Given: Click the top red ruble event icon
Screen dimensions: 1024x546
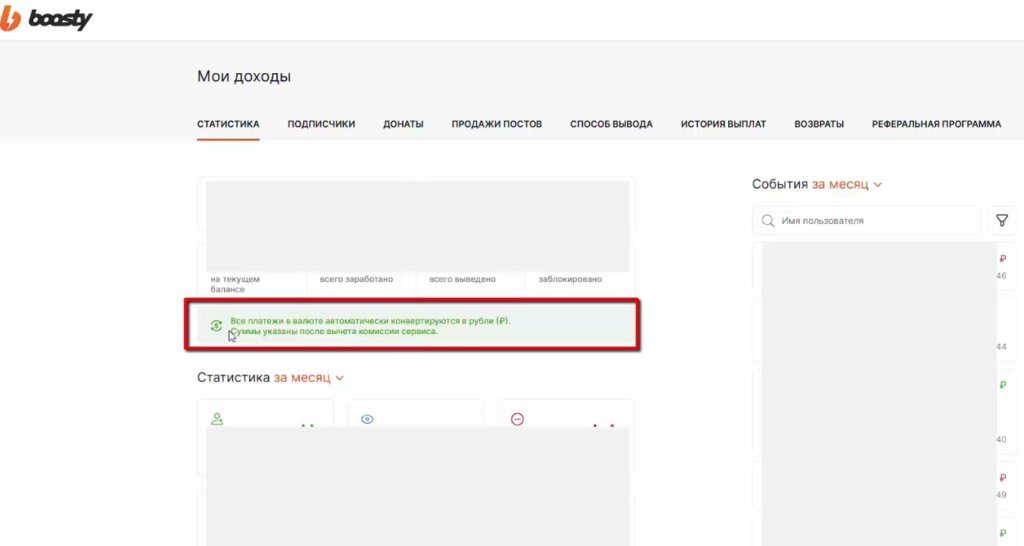Looking at the screenshot, I should (x=1003, y=259).
